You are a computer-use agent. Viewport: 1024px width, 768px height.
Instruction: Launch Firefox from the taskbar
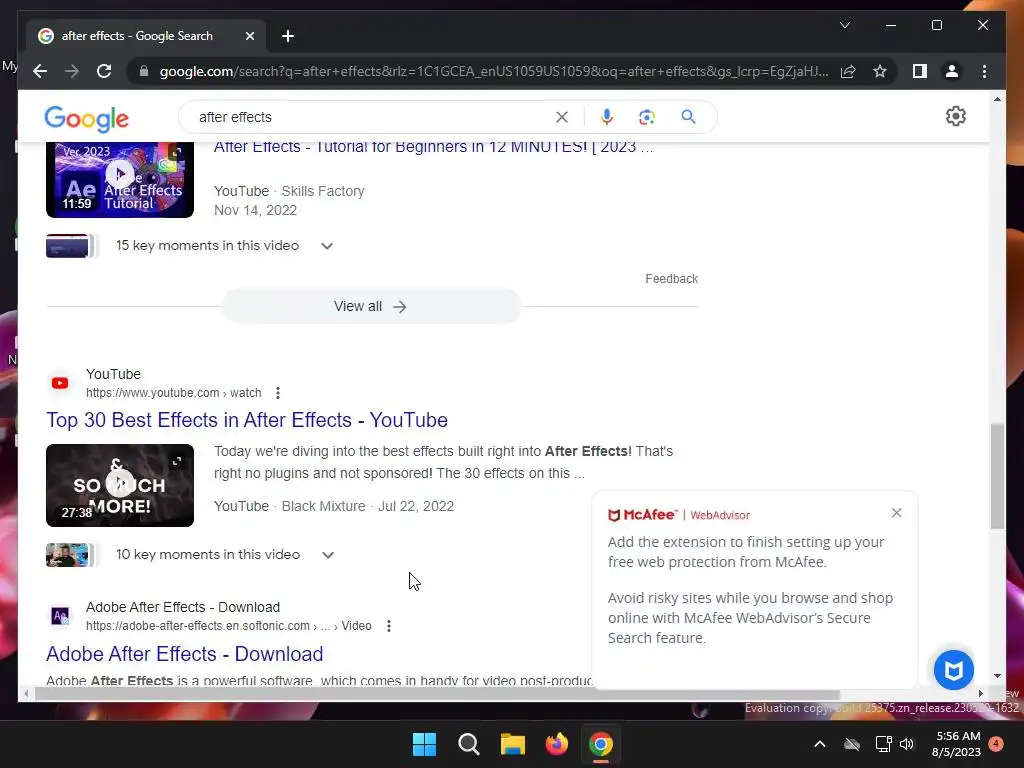point(557,744)
